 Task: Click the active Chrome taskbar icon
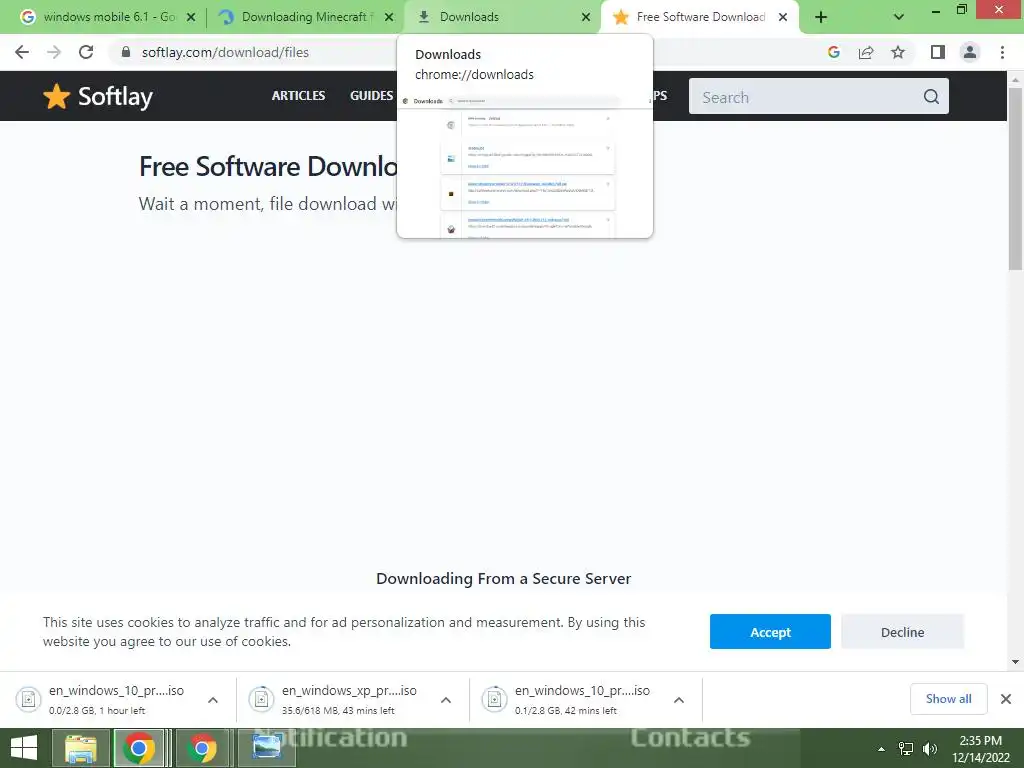coord(138,748)
